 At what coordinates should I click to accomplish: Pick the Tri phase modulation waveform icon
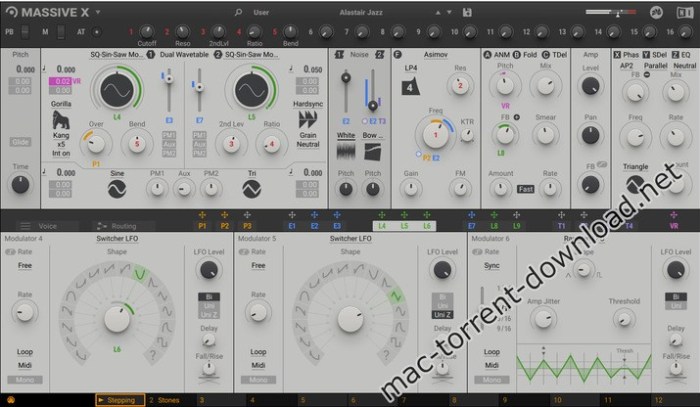tap(252, 189)
